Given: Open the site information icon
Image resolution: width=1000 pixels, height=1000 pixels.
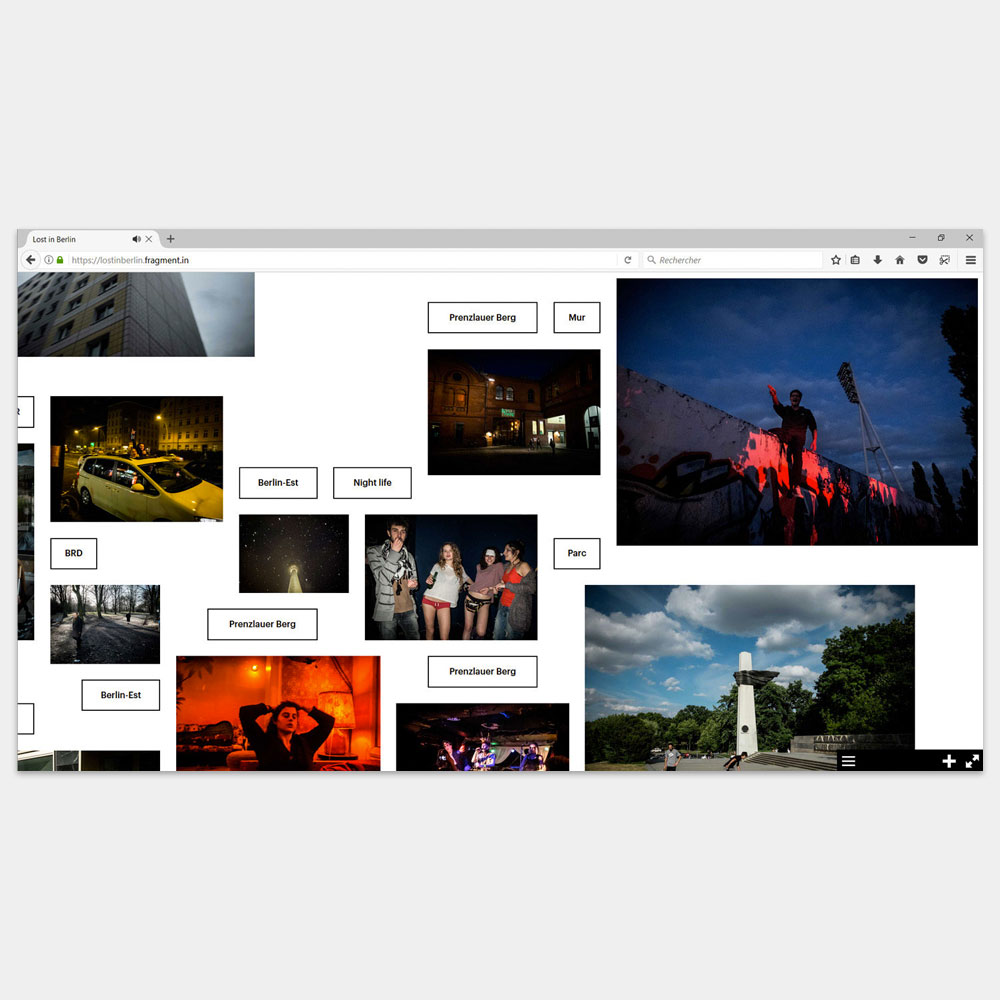Looking at the screenshot, I should pyautogui.click(x=48, y=260).
